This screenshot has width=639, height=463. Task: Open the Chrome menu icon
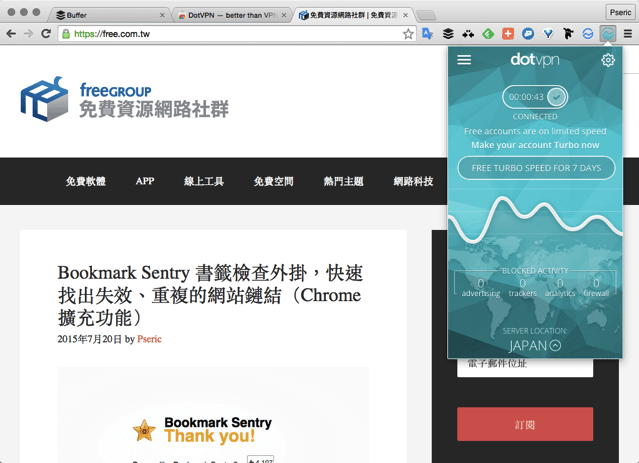tap(628, 34)
